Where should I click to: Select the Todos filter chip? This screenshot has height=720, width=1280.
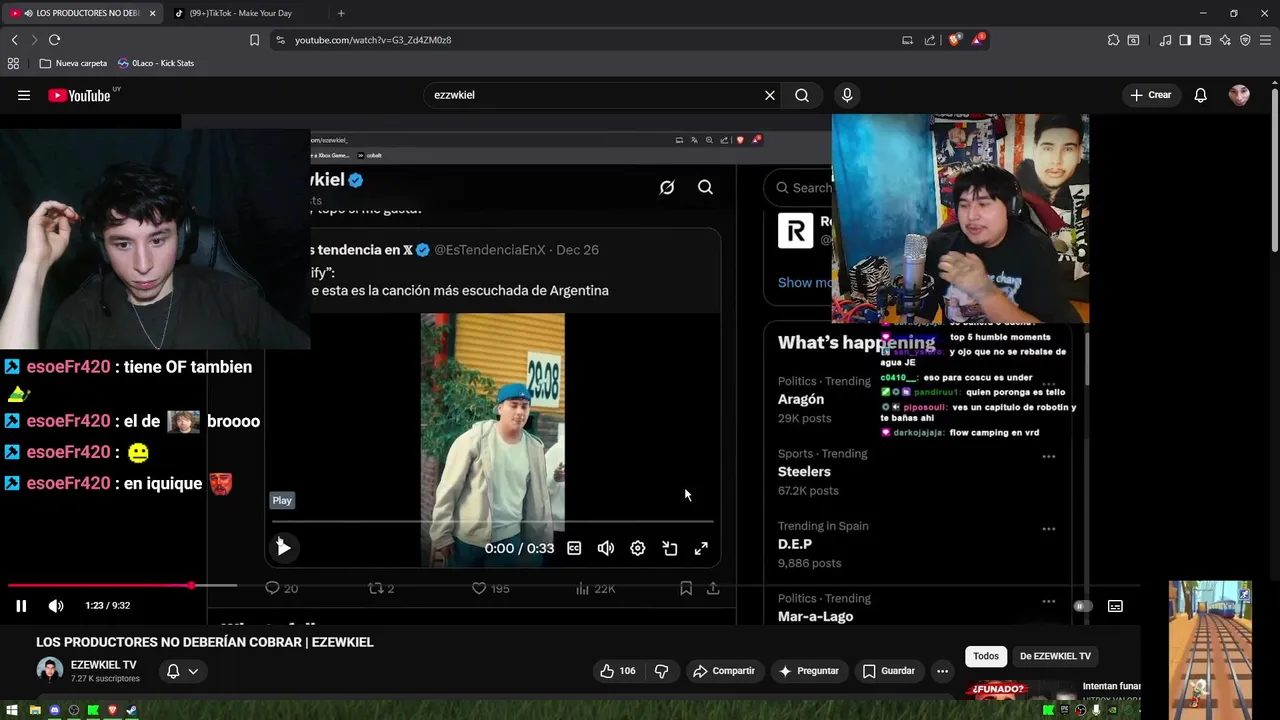click(986, 656)
